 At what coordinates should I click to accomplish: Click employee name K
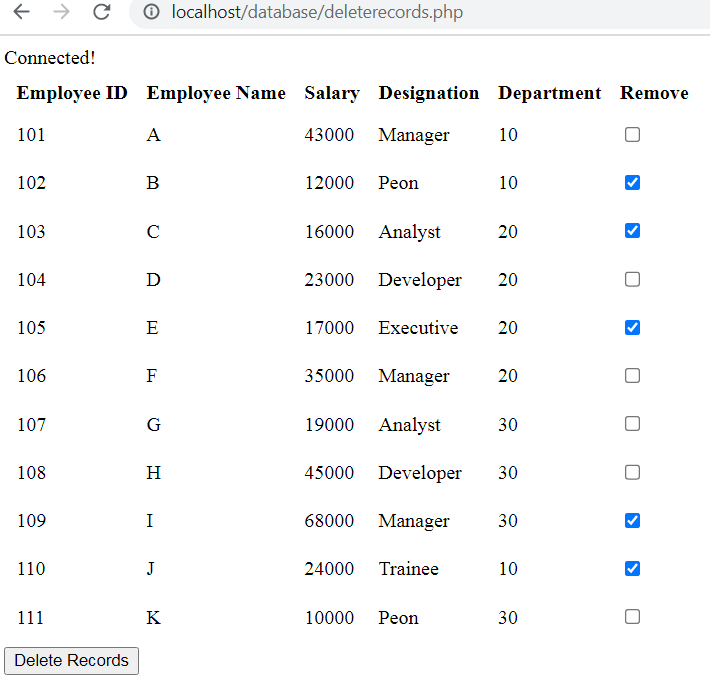click(154, 617)
